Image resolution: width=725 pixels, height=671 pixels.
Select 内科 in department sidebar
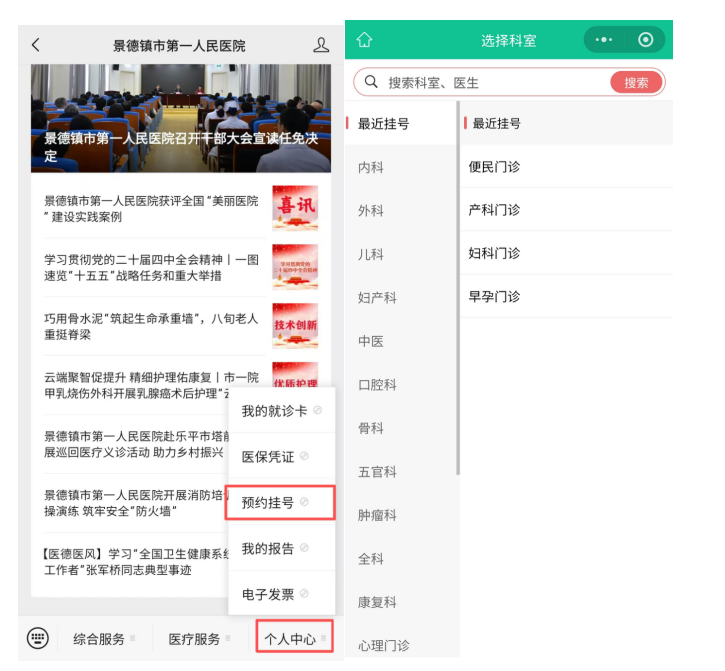(371, 167)
